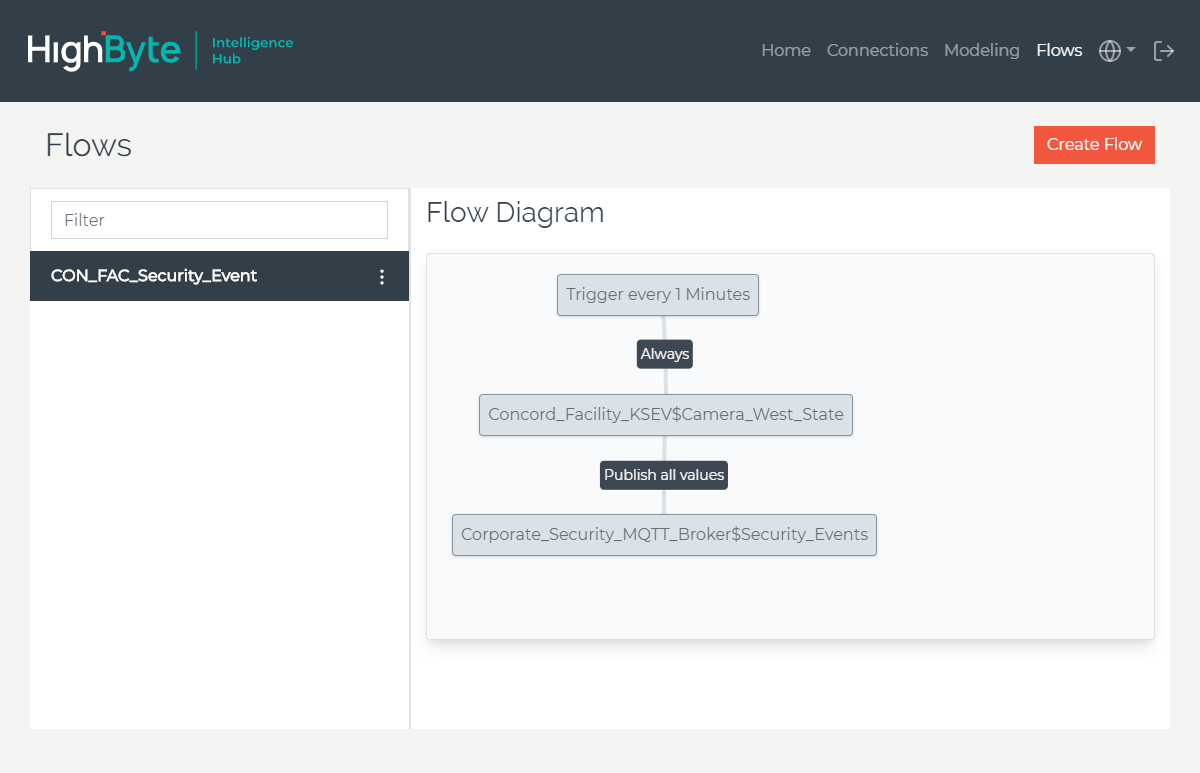Click the logout icon in header

1164,51
